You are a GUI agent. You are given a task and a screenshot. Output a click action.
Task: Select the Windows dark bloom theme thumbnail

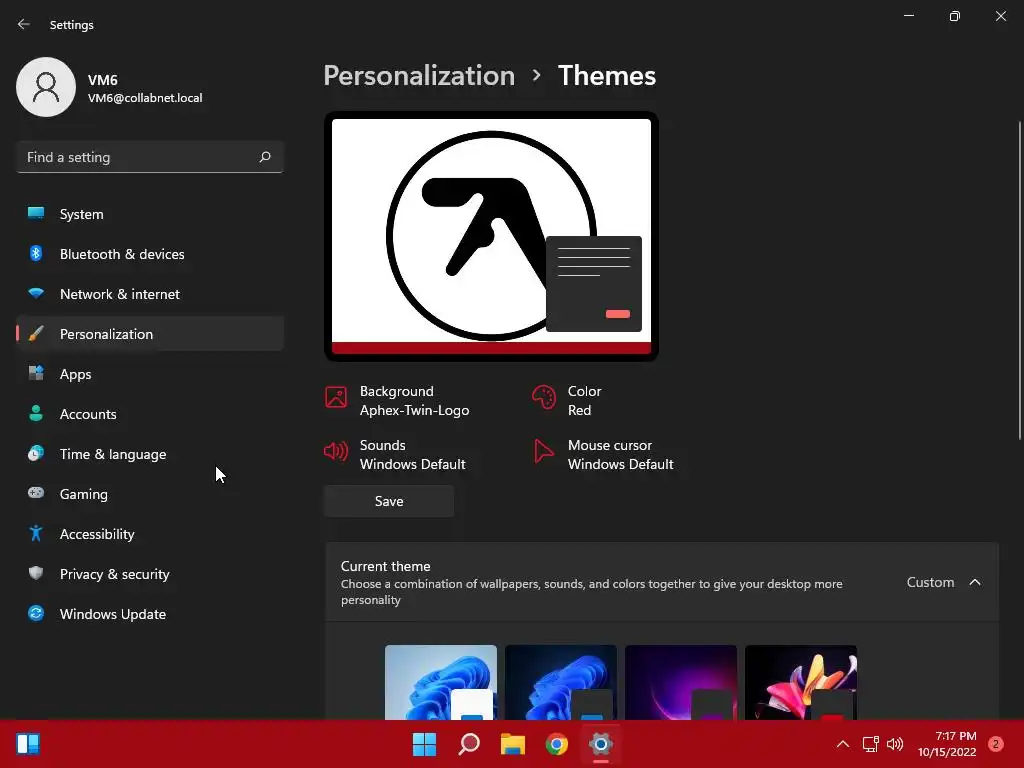click(561, 682)
